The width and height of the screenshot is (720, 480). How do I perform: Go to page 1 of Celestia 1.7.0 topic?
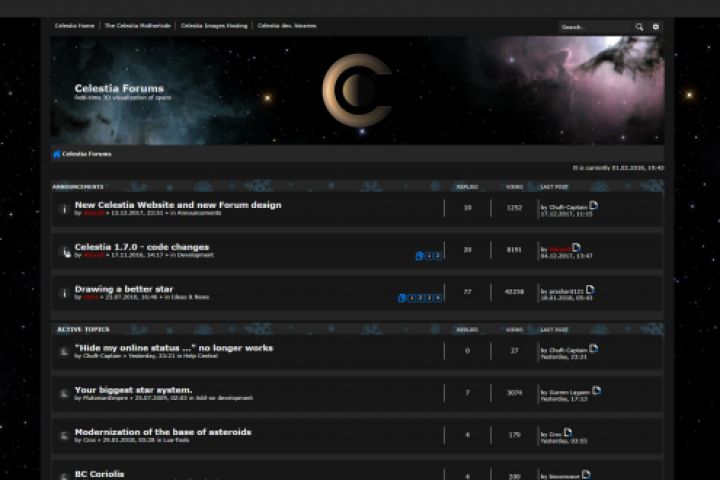pyautogui.click(x=429, y=256)
